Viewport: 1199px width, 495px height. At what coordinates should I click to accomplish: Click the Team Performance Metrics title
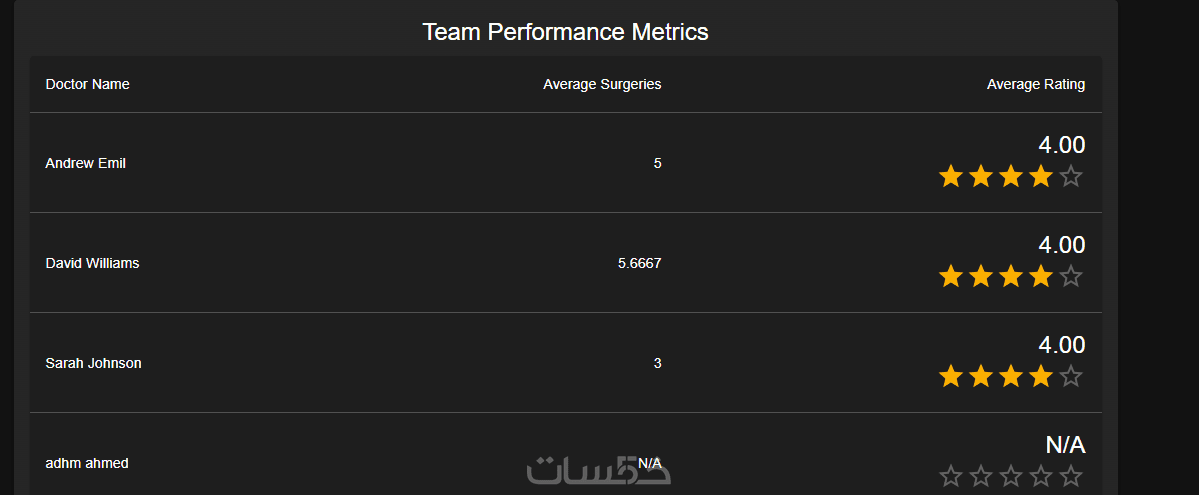[x=565, y=31]
